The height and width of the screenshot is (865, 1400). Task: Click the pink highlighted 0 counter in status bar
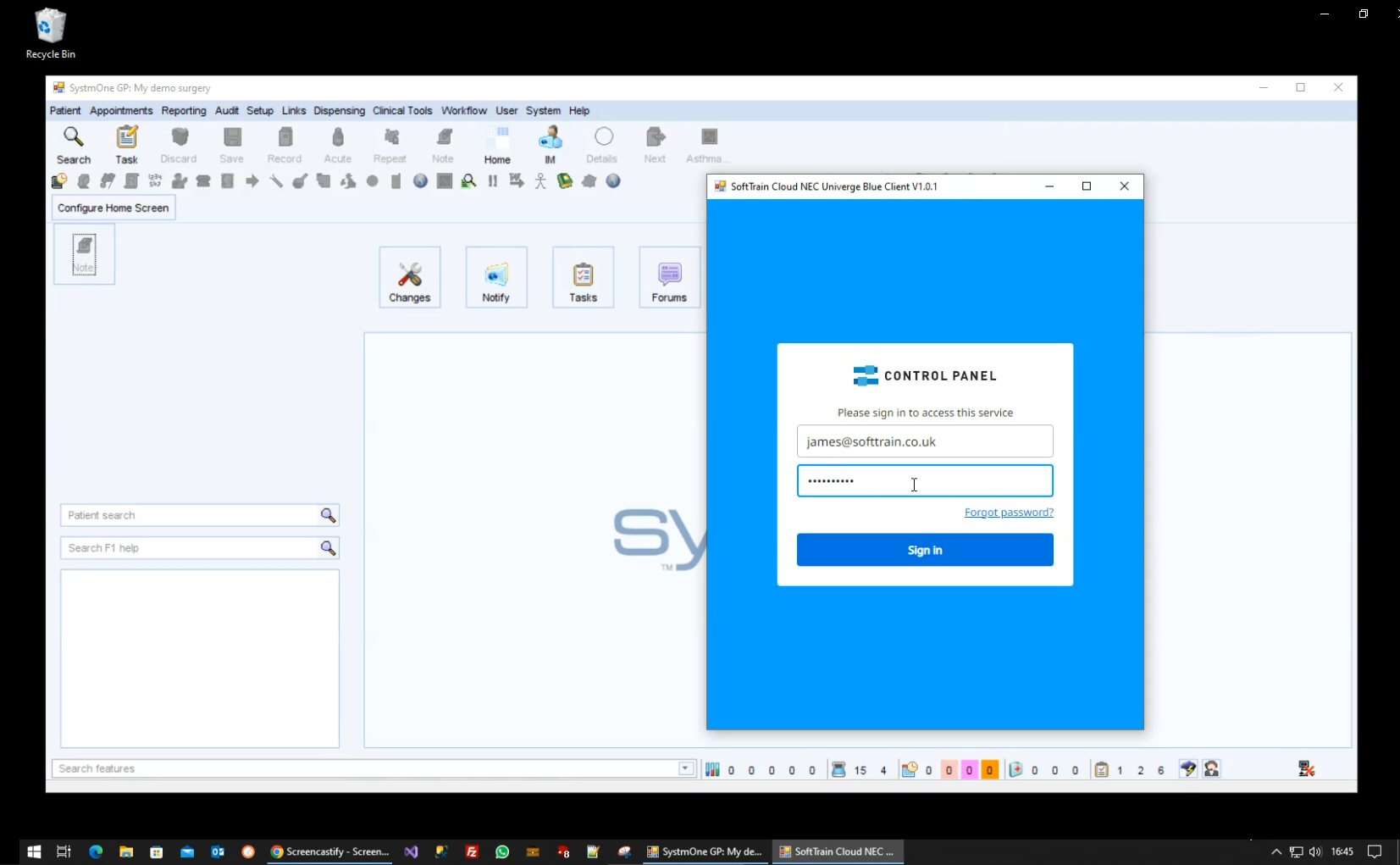coord(949,770)
